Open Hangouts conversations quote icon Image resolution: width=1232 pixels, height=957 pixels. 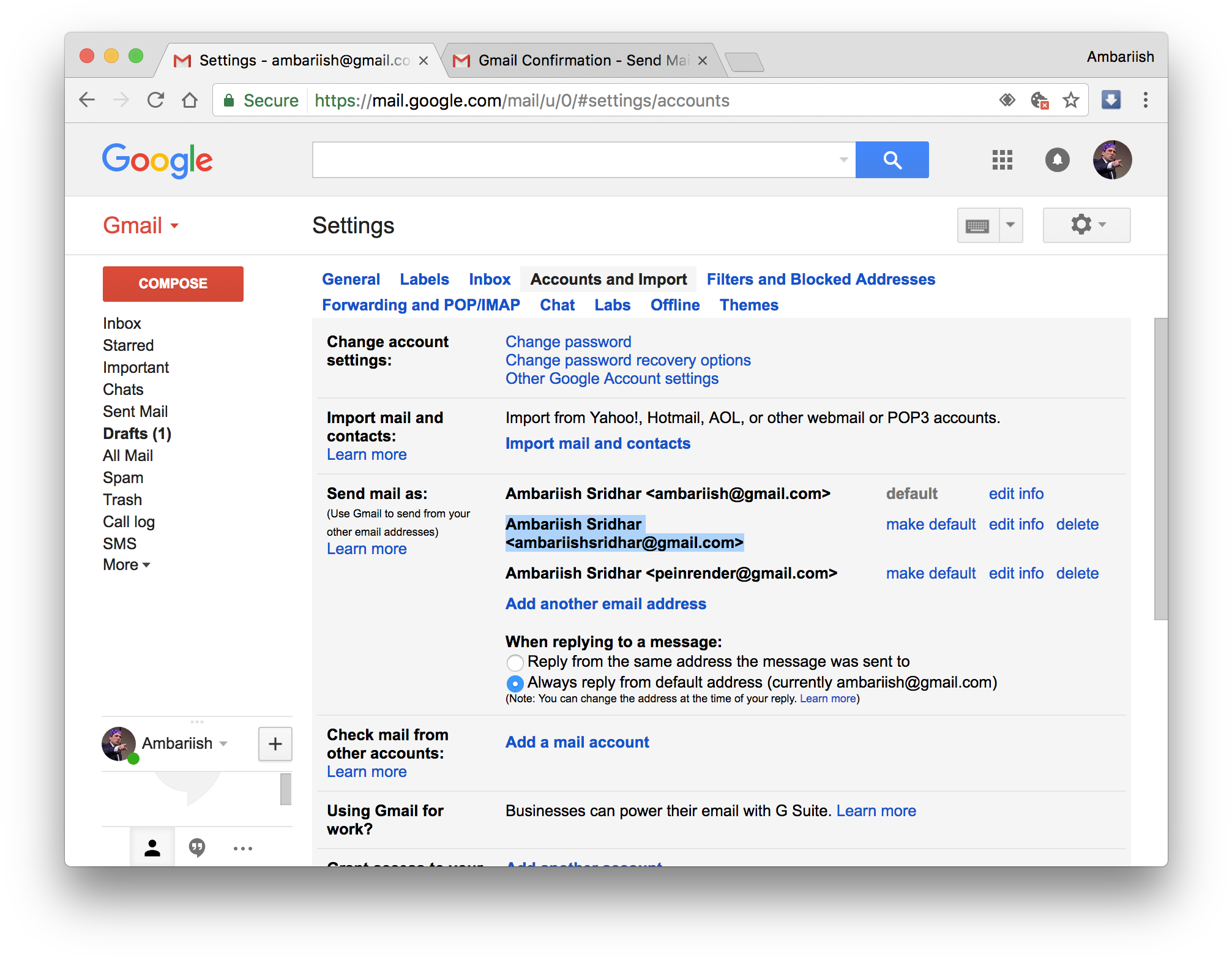(x=197, y=847)
